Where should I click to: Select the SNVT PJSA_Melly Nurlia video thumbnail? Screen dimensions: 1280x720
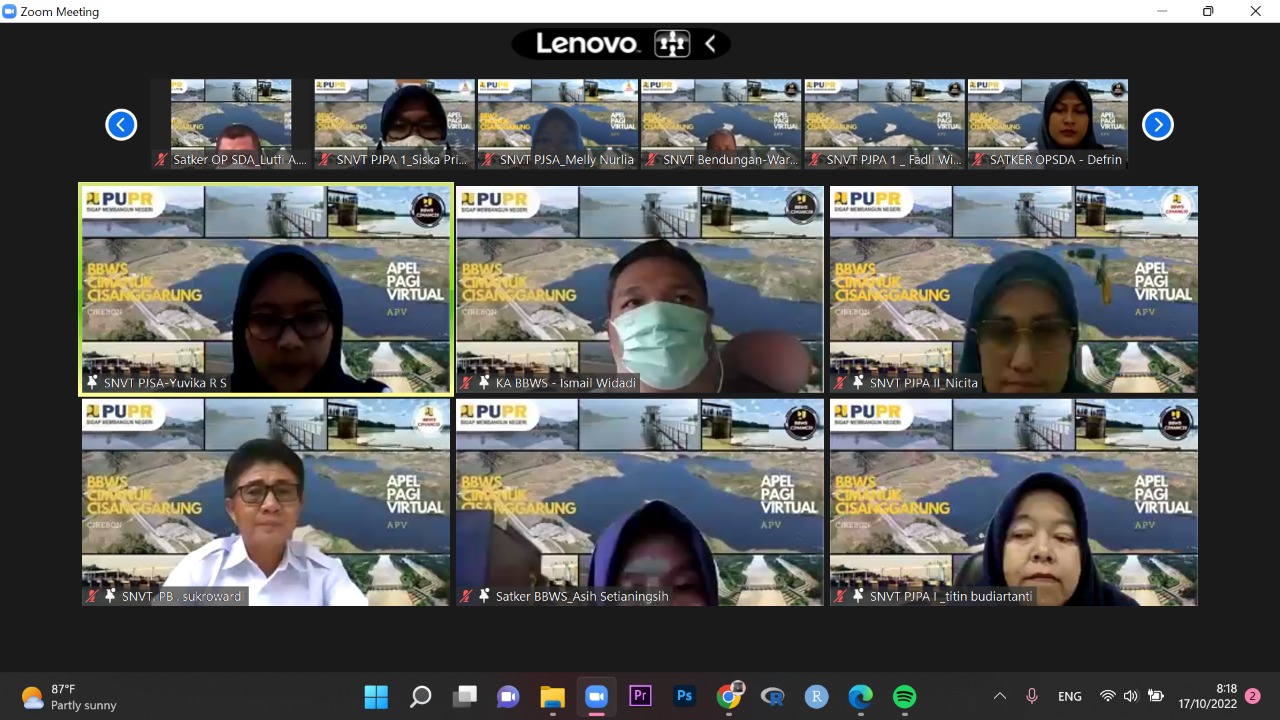557,124
